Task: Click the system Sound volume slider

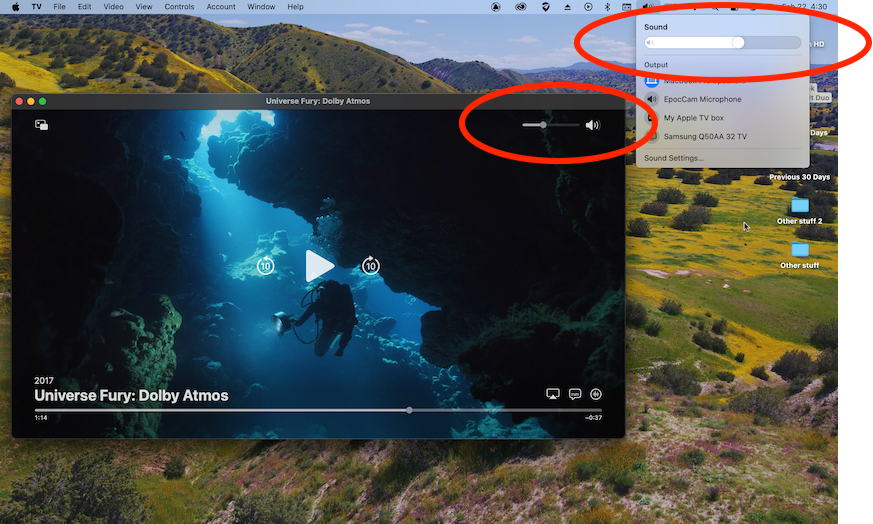Action: pos(723,43)
